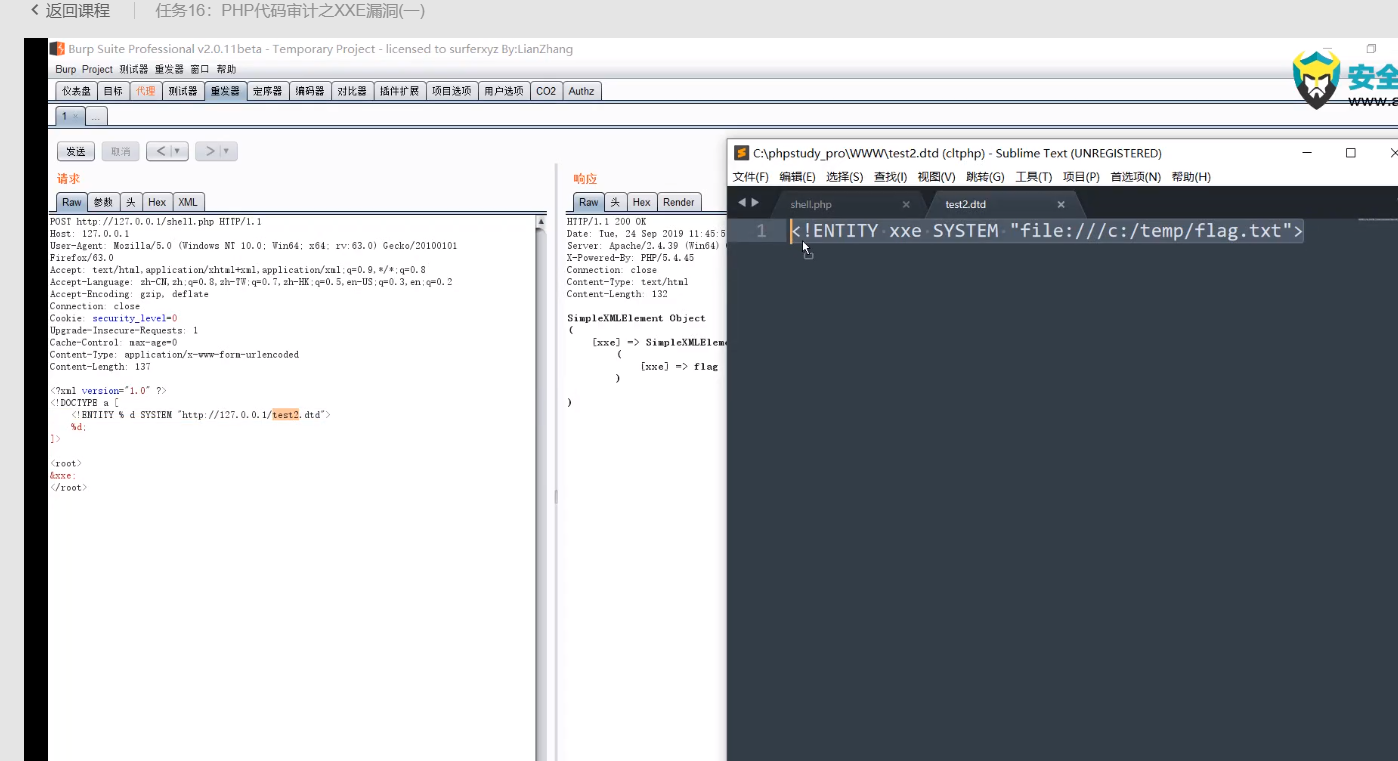Click the <!DOCTYPE a [ line in the request
Screen dimensions: 1398x761
pos(84,402)
